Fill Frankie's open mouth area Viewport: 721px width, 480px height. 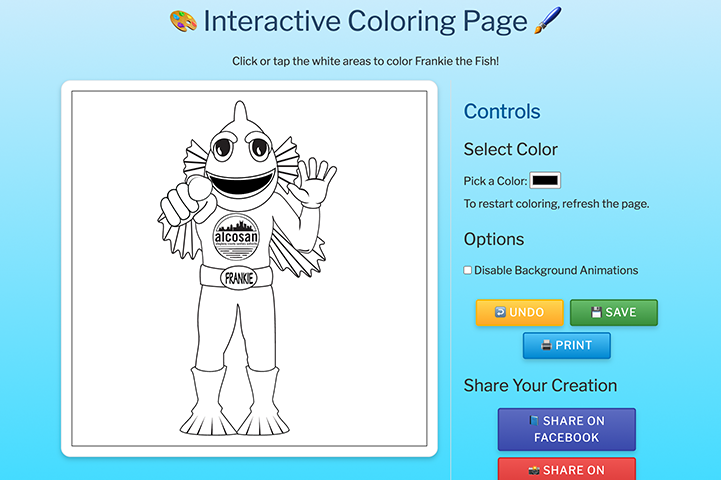click(240, 183)
